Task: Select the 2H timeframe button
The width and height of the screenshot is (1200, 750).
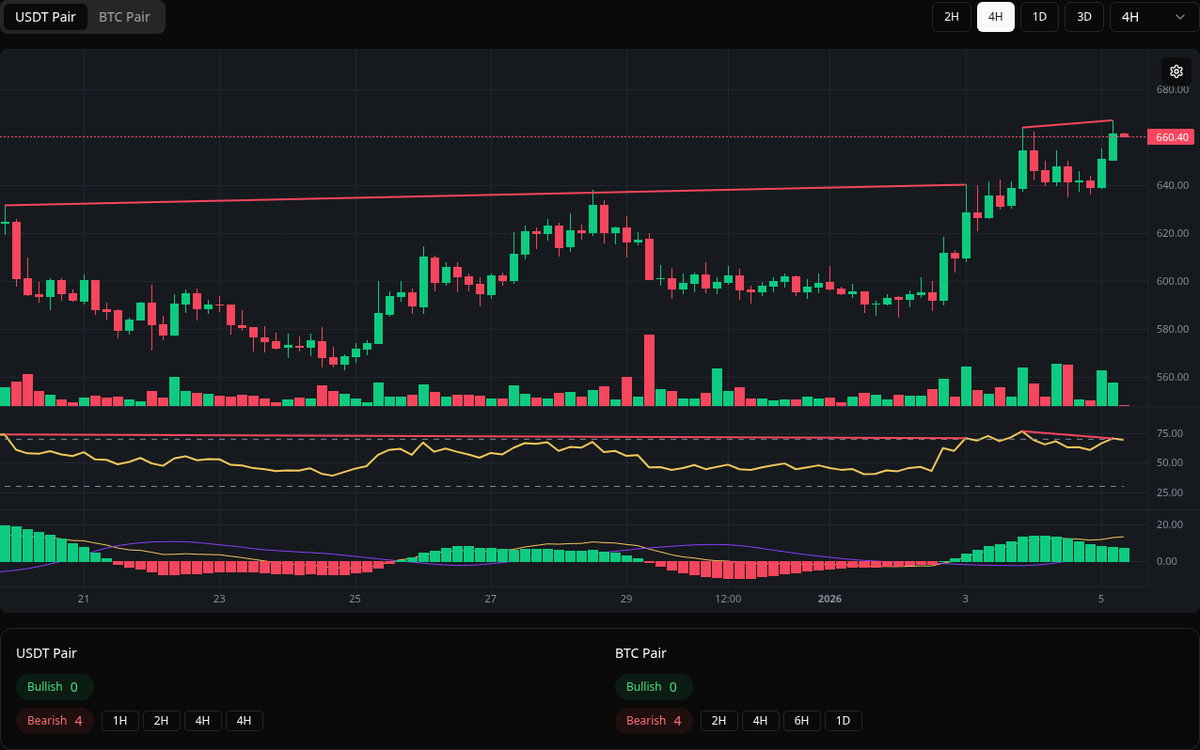Action: (951, 17)
